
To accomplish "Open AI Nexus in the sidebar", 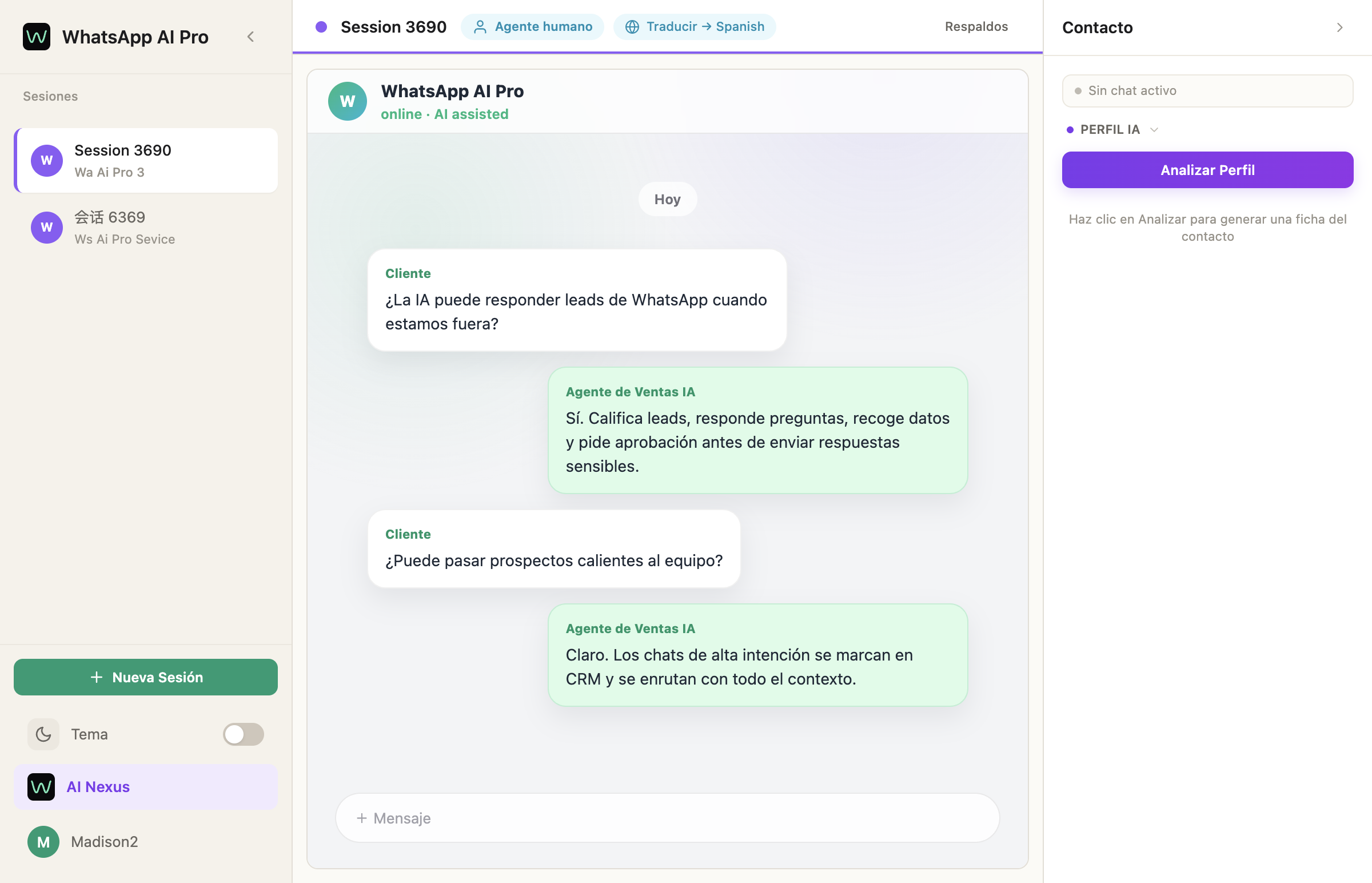I will point(146,787).
